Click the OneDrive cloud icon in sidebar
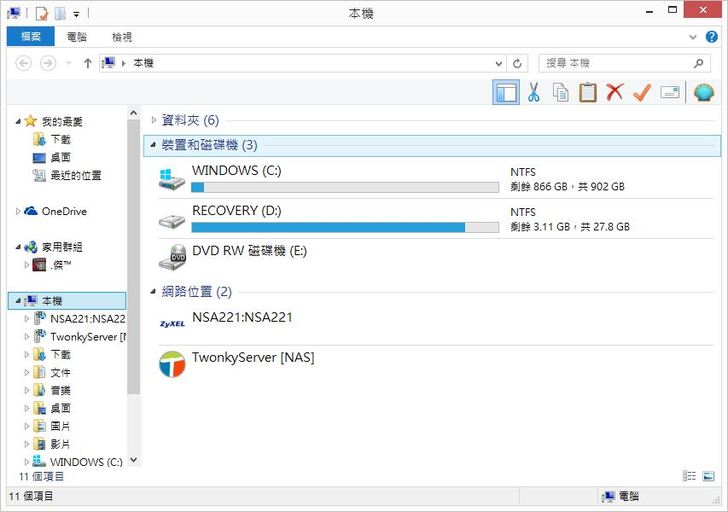728x512 pixels. tap(31, 211)
